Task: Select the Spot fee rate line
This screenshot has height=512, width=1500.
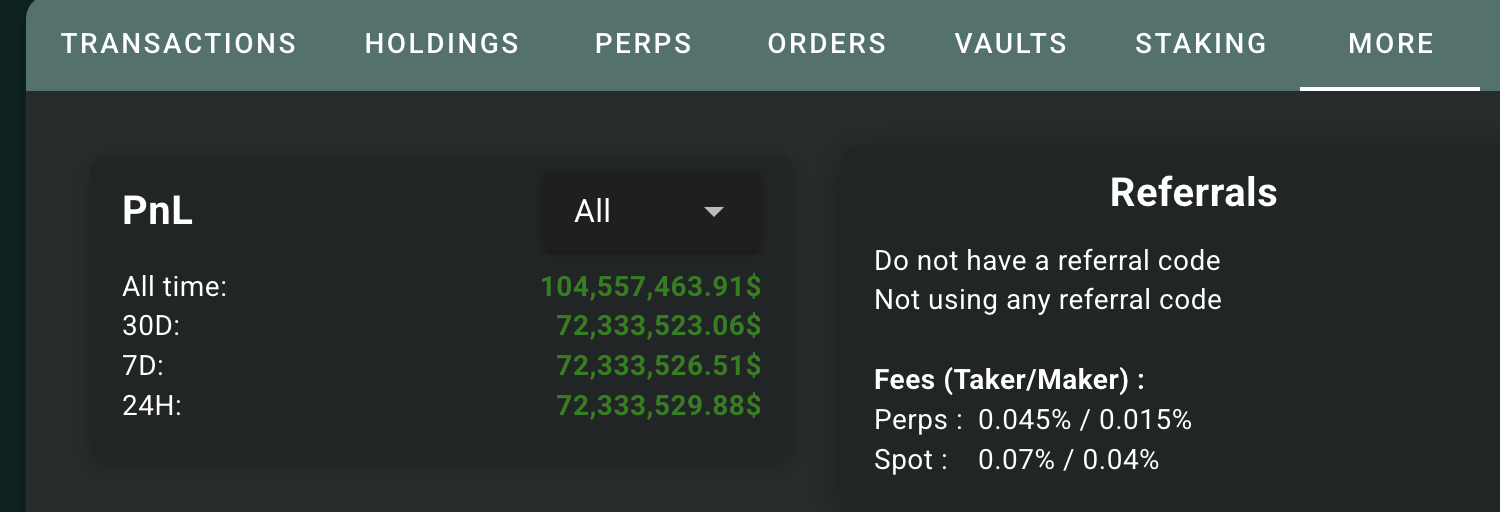Action: pyautogui.click(x=1016, y=460)
